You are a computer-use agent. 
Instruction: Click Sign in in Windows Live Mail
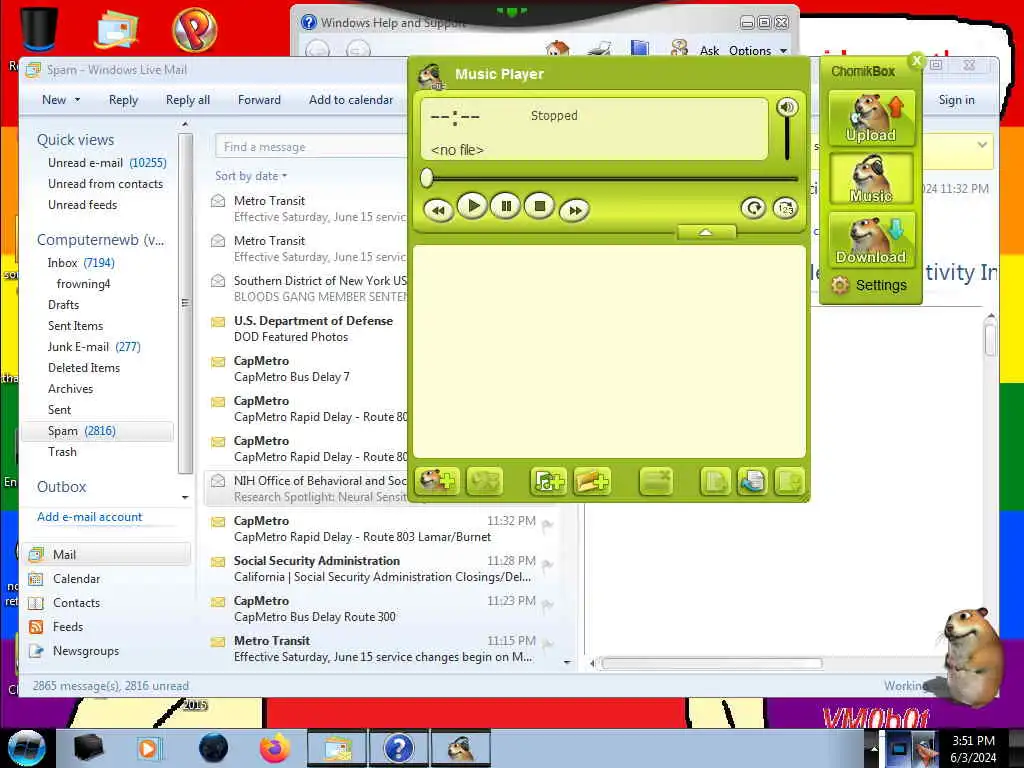click(x=956, y=100)
